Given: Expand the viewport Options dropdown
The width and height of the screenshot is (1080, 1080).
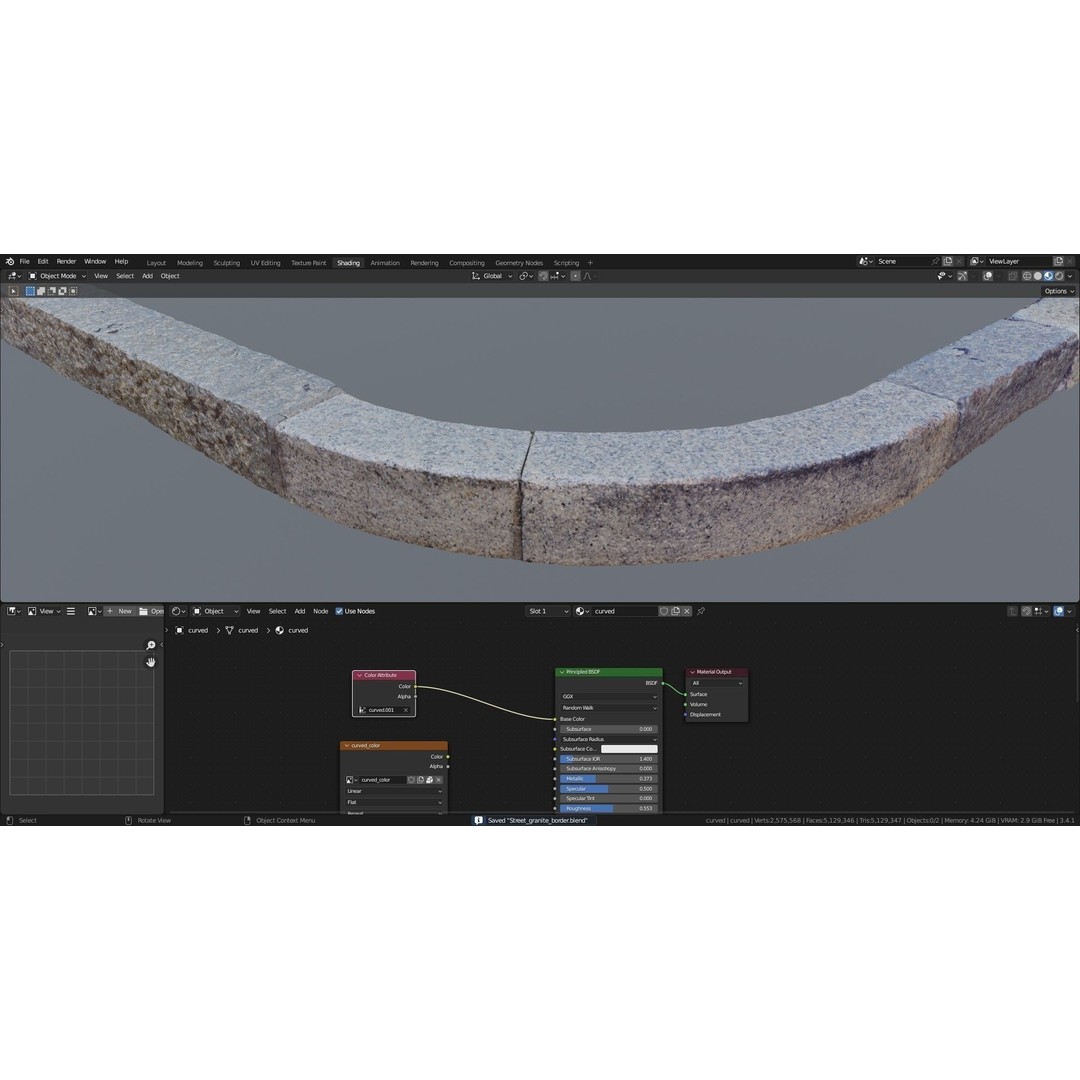Looking at the screenshot, I should tap(1059, 291).
